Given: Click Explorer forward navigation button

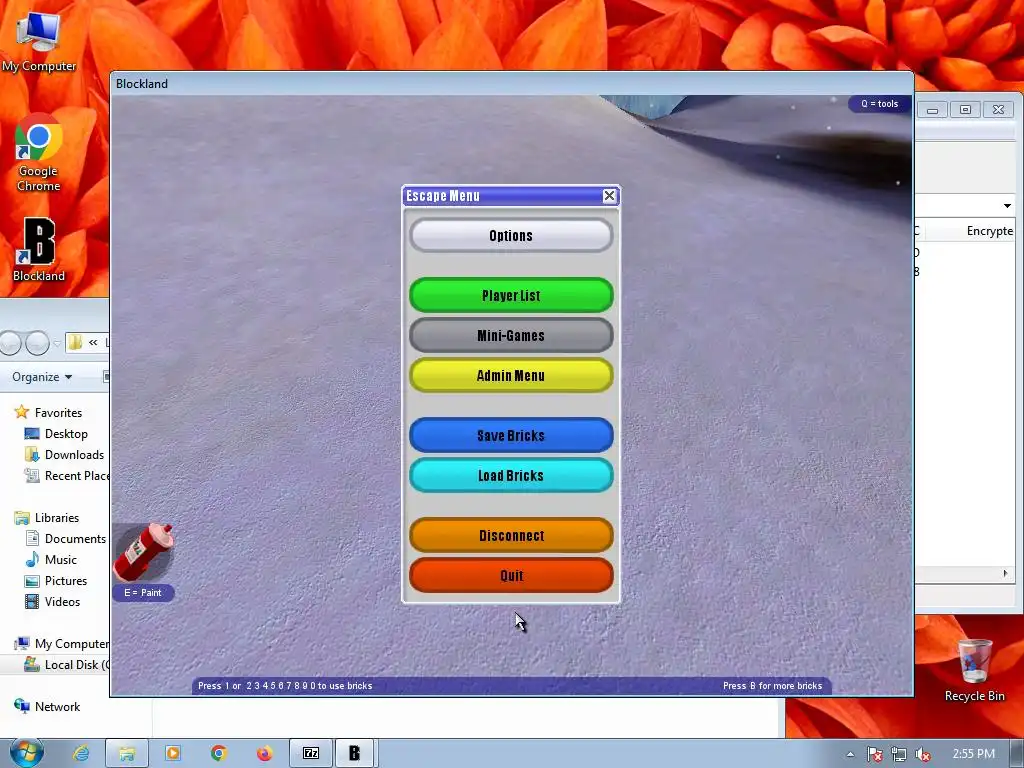Looking at the screenshot, I should tap(37, 343).
